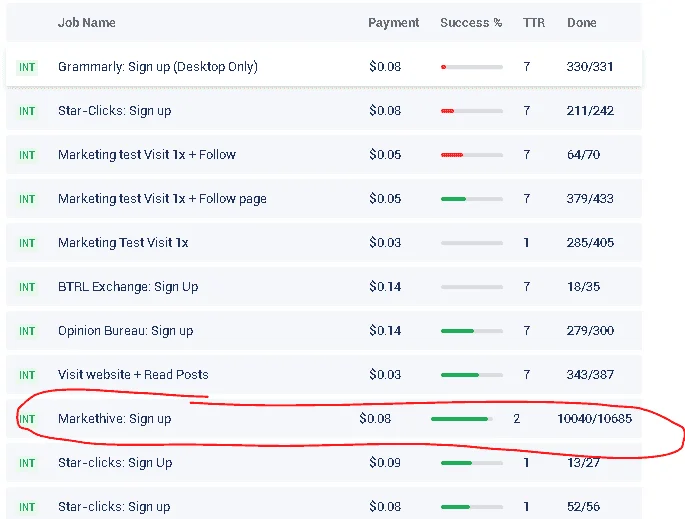Sort by the TTR column header

(533, 23)
